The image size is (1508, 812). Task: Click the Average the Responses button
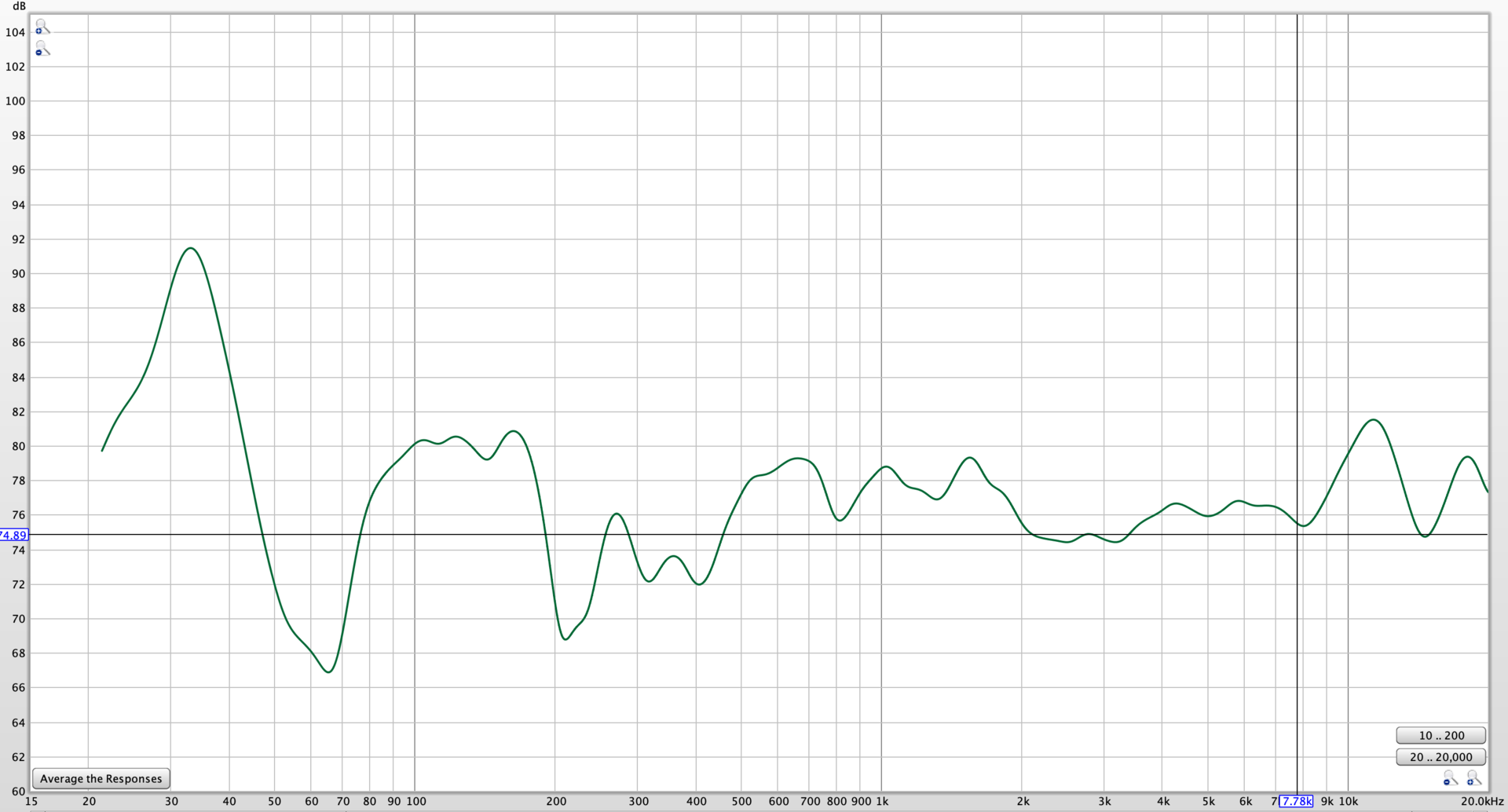pos(101,778)
